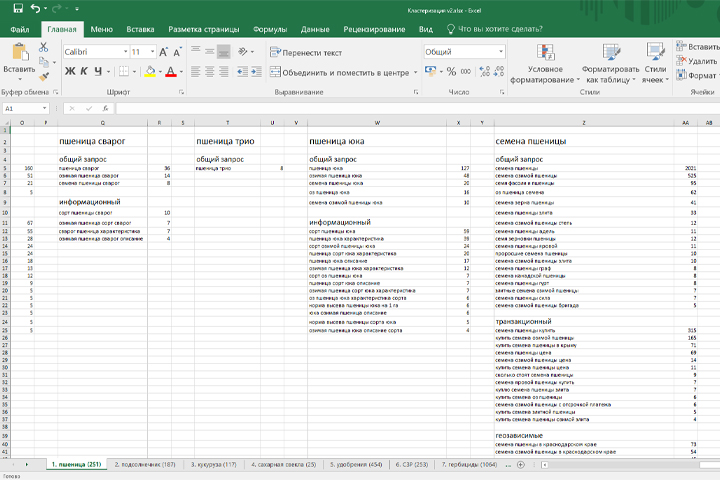Click the Cut scissors icon
720x480 pixels.
[x=44, y=47]
